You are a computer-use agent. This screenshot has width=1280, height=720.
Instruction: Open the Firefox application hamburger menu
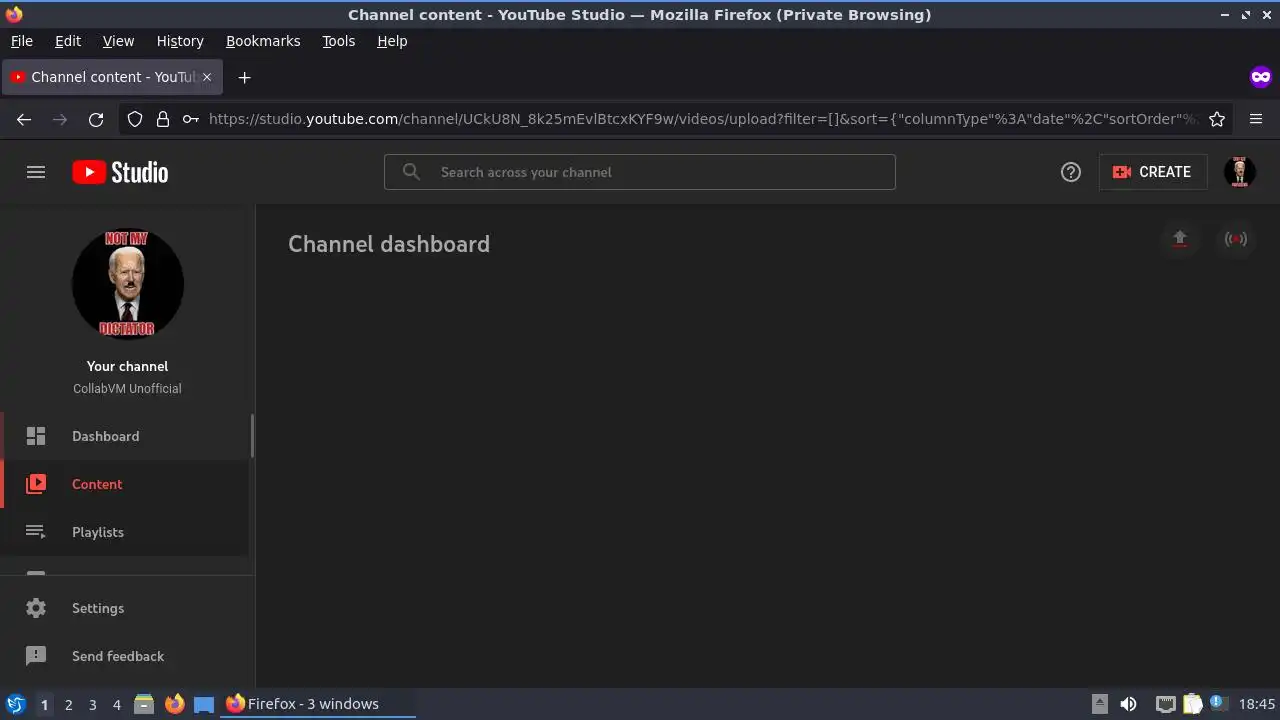[x=1256, y=119]
